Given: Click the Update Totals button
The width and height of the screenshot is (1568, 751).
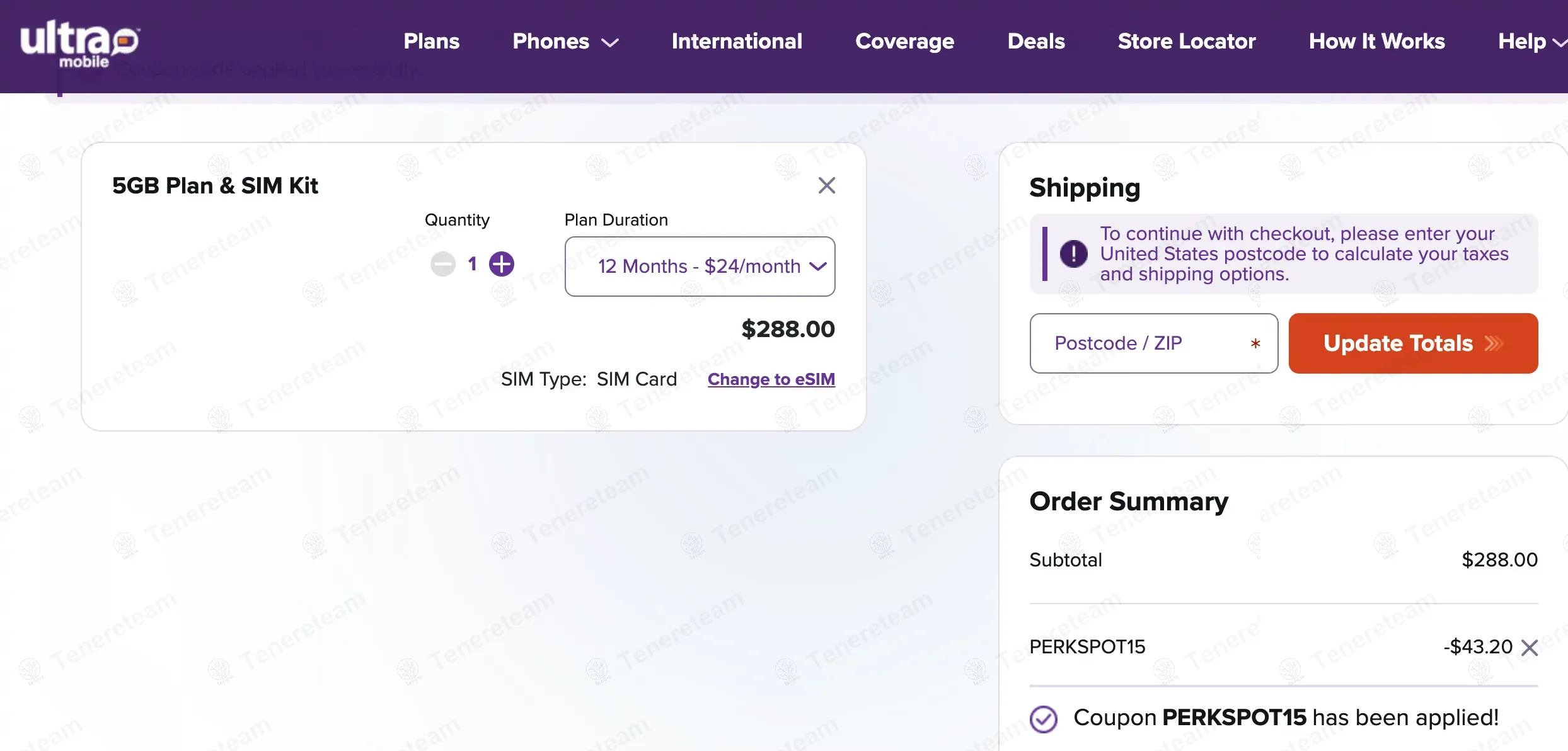Looking at the screenshot, I should [1399, 343].
